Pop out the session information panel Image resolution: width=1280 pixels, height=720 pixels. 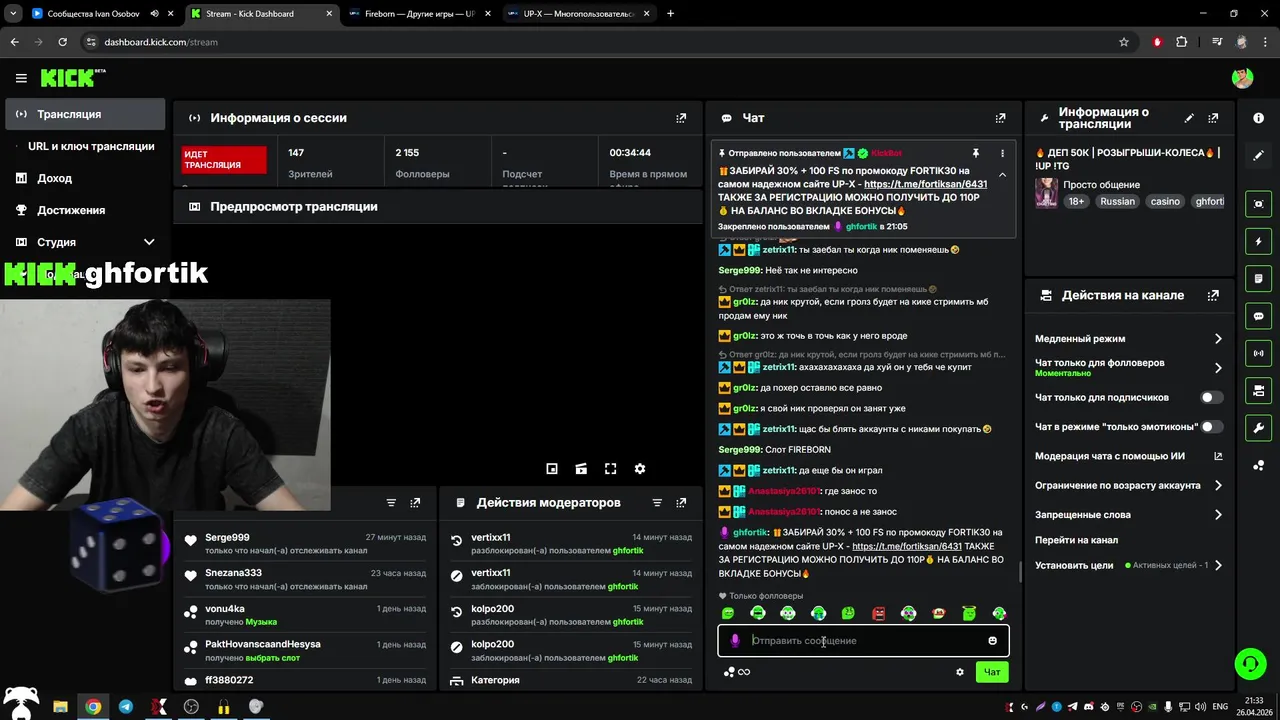click(x=681, y=118)
